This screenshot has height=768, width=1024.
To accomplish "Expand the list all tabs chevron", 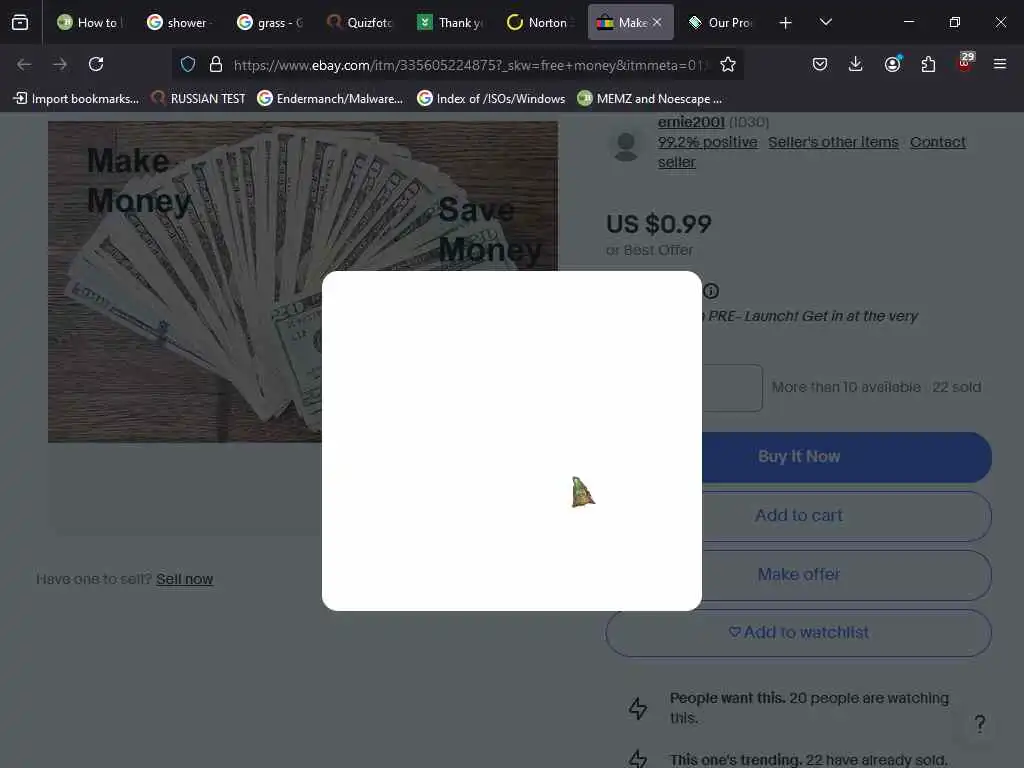I will coord(825,22).
